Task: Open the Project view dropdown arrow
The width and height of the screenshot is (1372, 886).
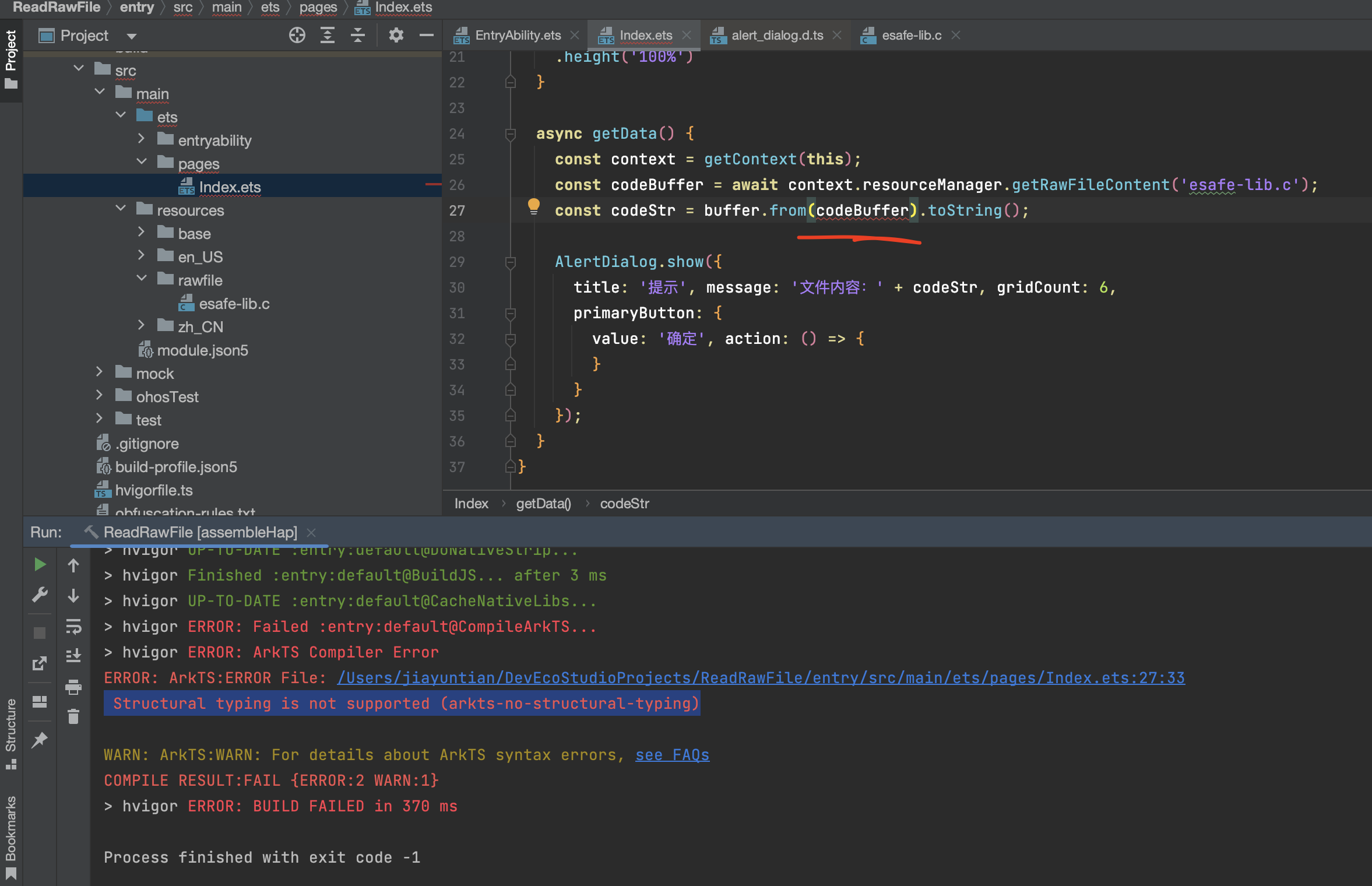Action: pyautogui.click(x=132, y=36)
